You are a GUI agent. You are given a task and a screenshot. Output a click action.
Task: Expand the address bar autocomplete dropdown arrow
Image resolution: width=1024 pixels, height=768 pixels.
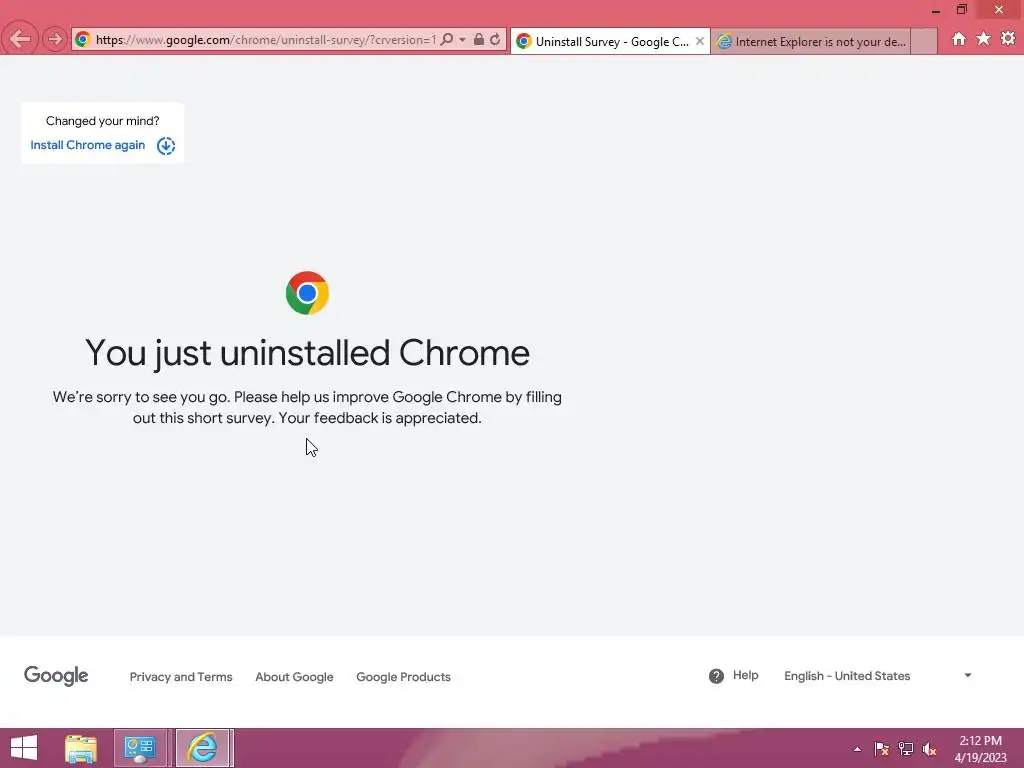[462, 39]
